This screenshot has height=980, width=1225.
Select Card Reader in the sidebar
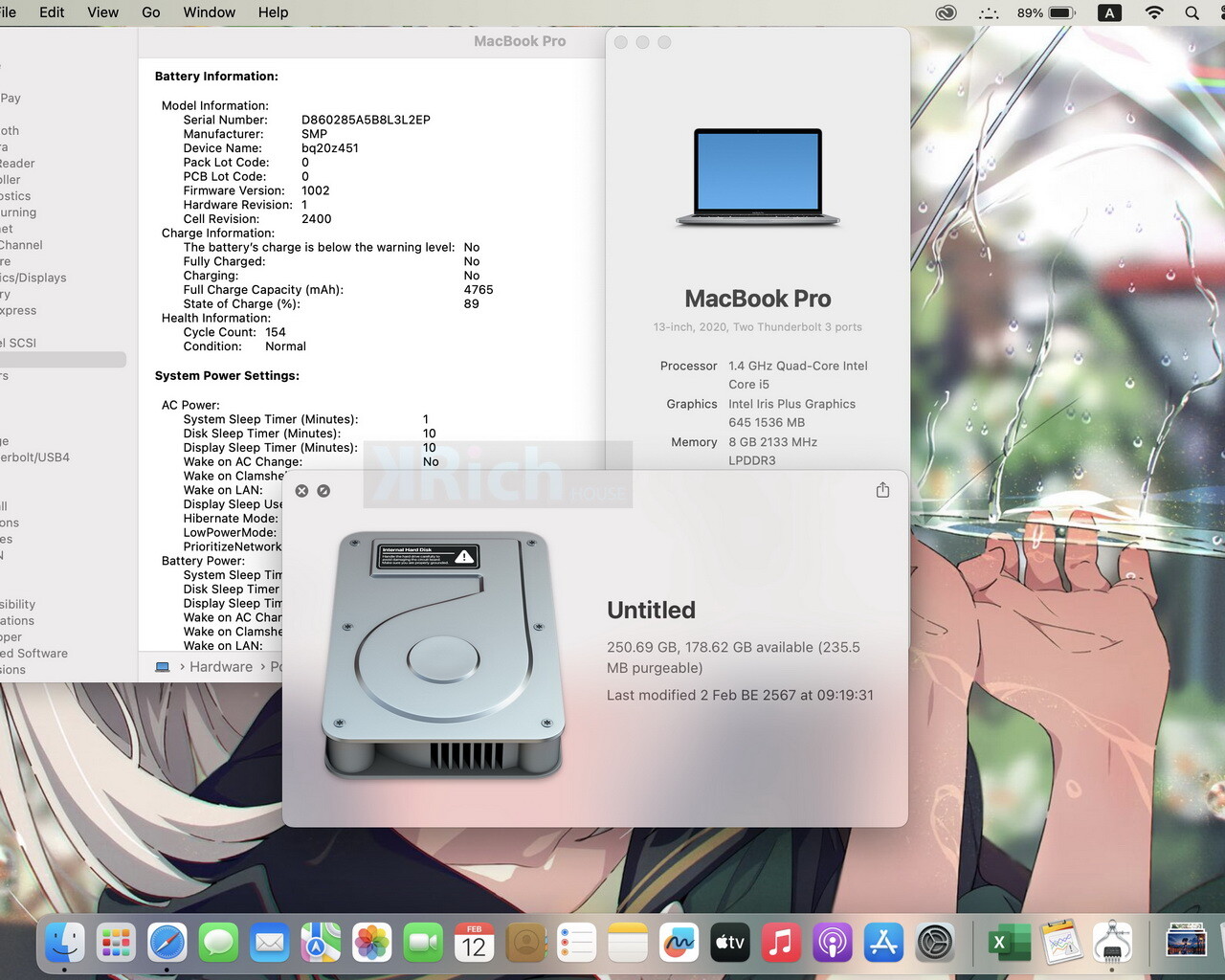[x=17, y=164]
